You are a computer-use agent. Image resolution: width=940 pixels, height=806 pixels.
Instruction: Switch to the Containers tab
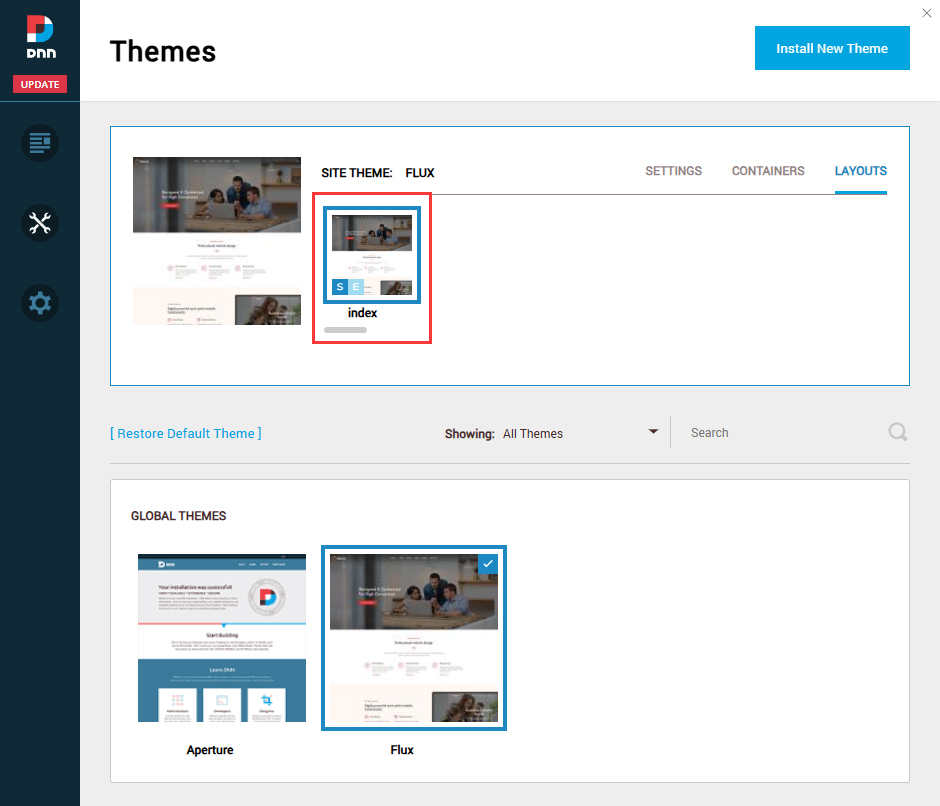(768, 171)
